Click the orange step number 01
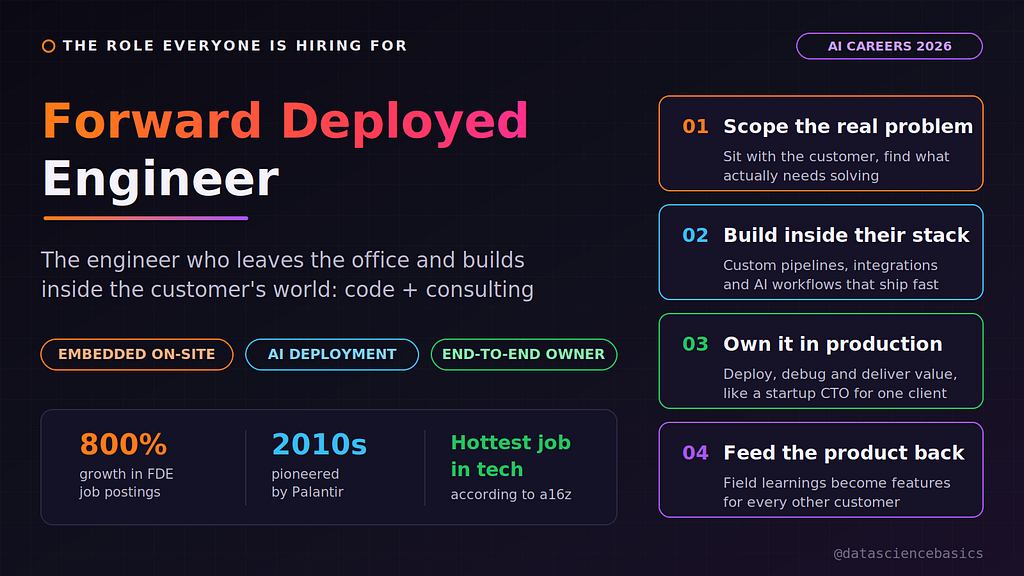 pos(696,127)
